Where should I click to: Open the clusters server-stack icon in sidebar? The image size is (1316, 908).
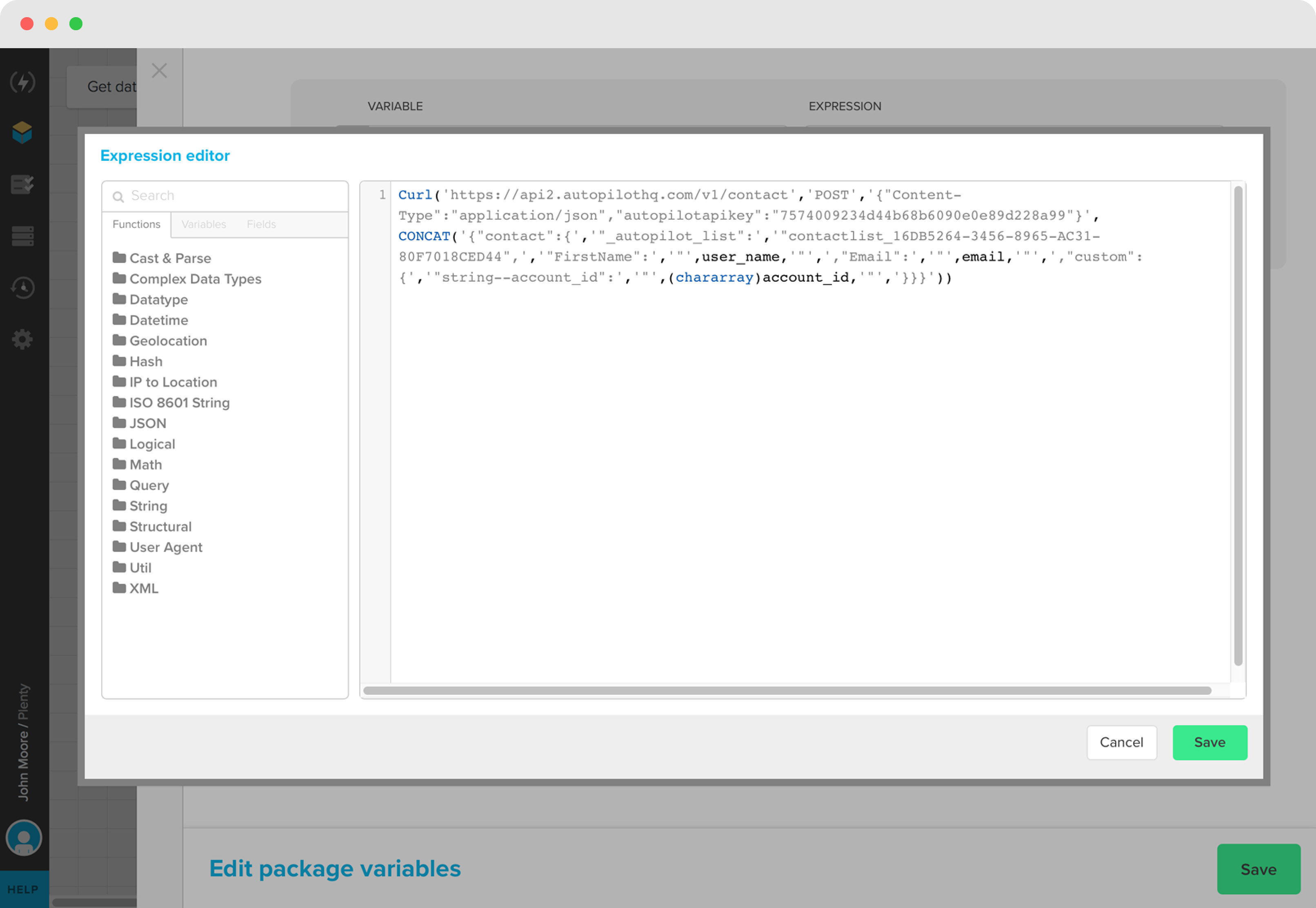22,236
